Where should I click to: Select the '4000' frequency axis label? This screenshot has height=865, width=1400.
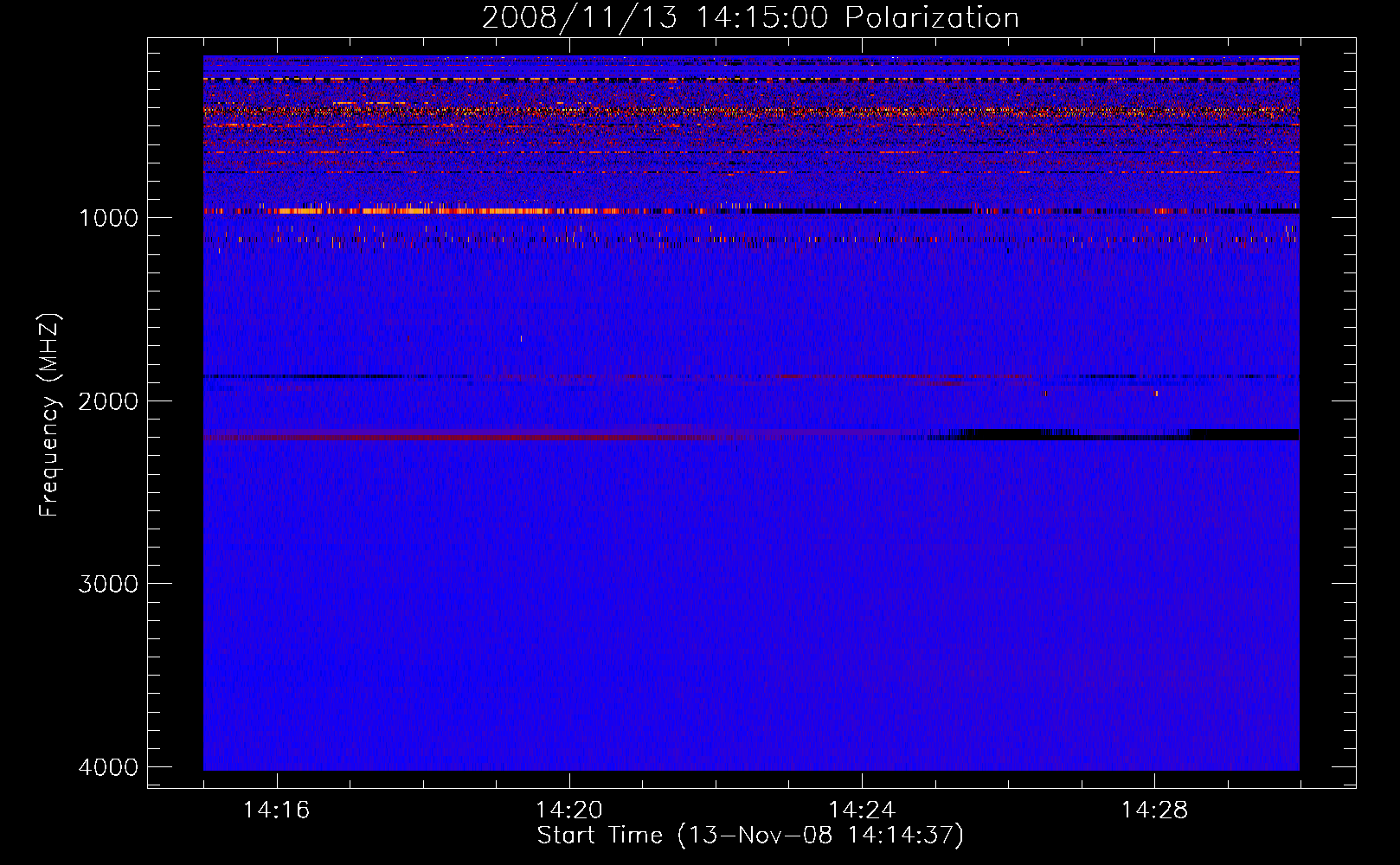[x=108, y=767]
